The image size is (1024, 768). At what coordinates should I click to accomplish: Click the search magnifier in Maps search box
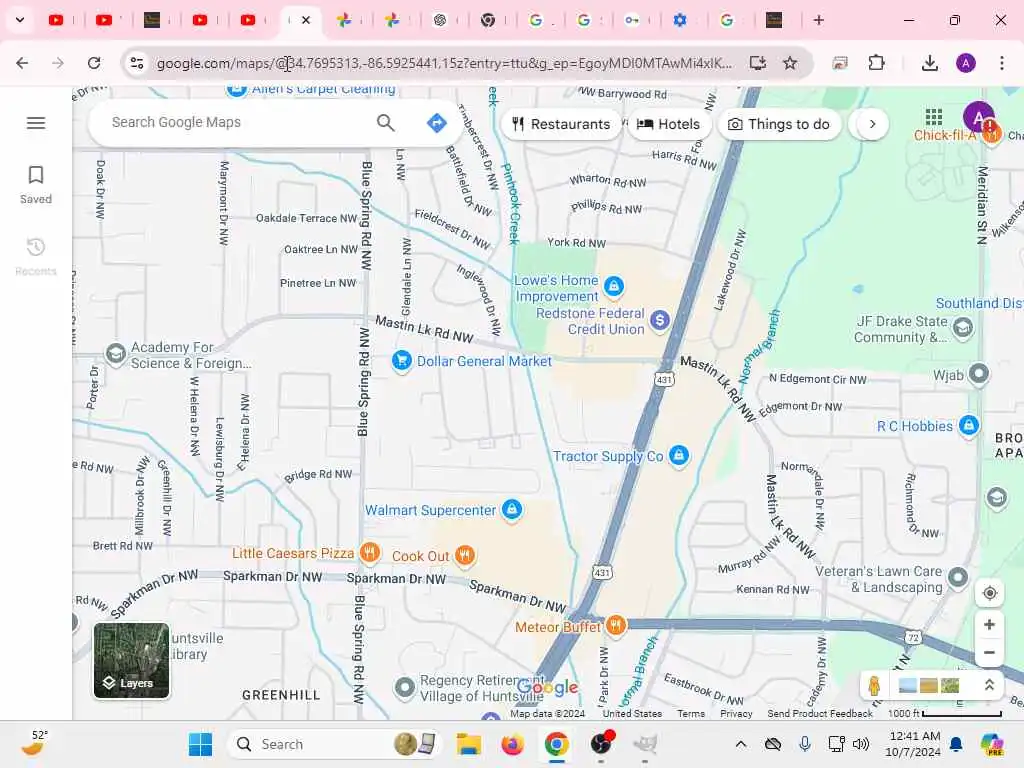pos(385,122)
